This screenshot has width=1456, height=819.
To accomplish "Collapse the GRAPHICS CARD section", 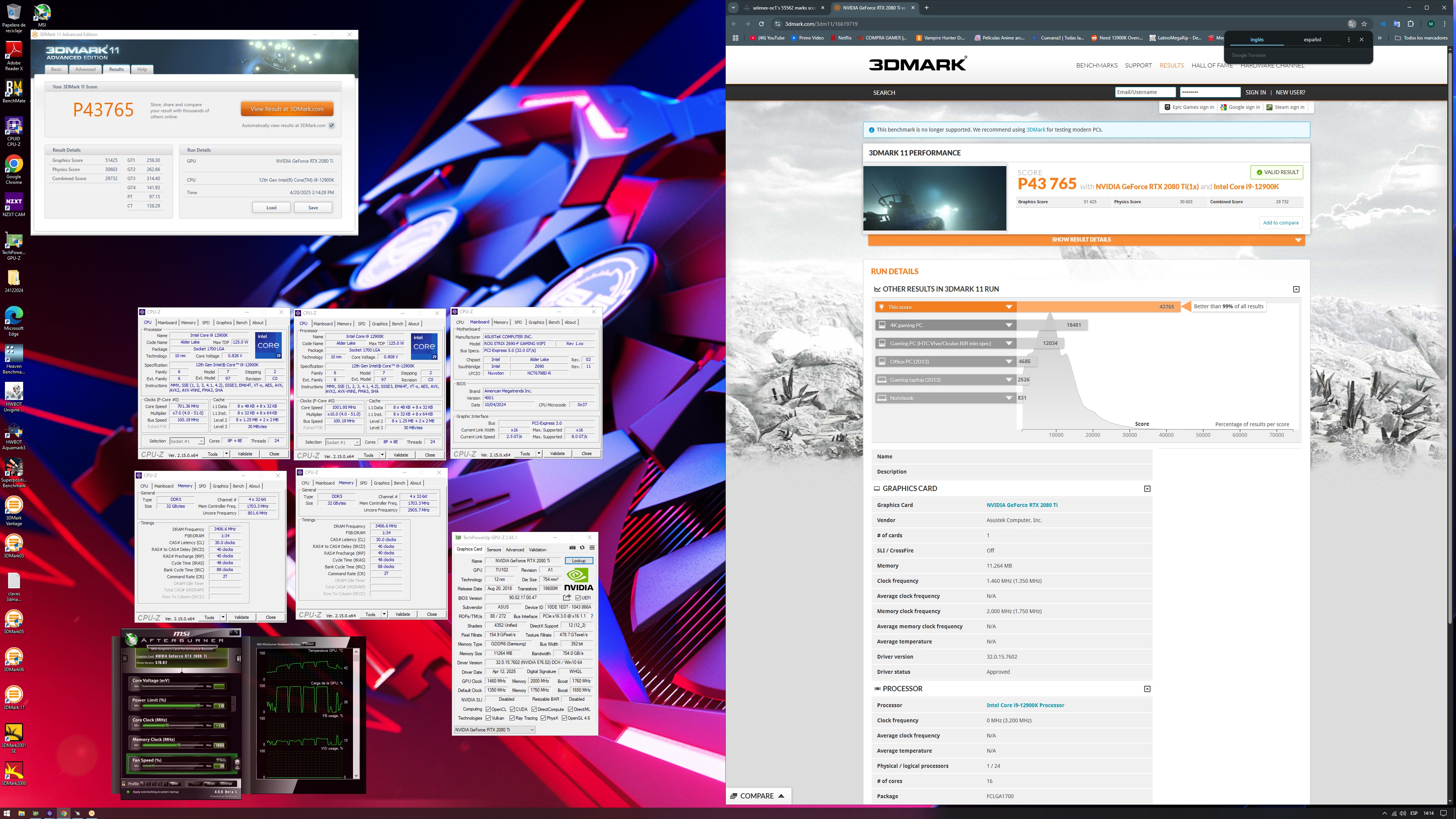I will tap(1147, 488).
